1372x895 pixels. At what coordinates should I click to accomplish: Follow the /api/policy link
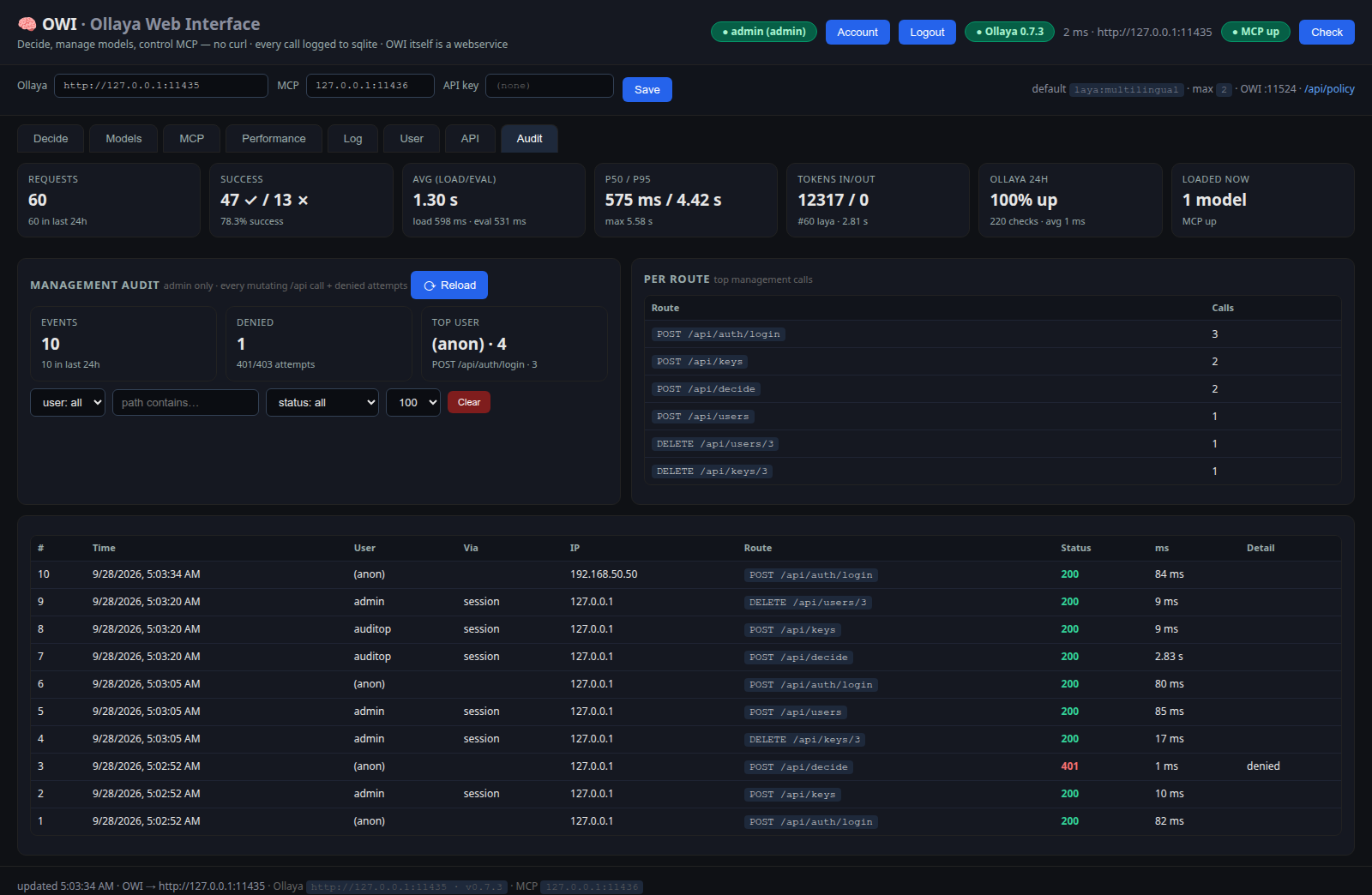(1329, 89)
